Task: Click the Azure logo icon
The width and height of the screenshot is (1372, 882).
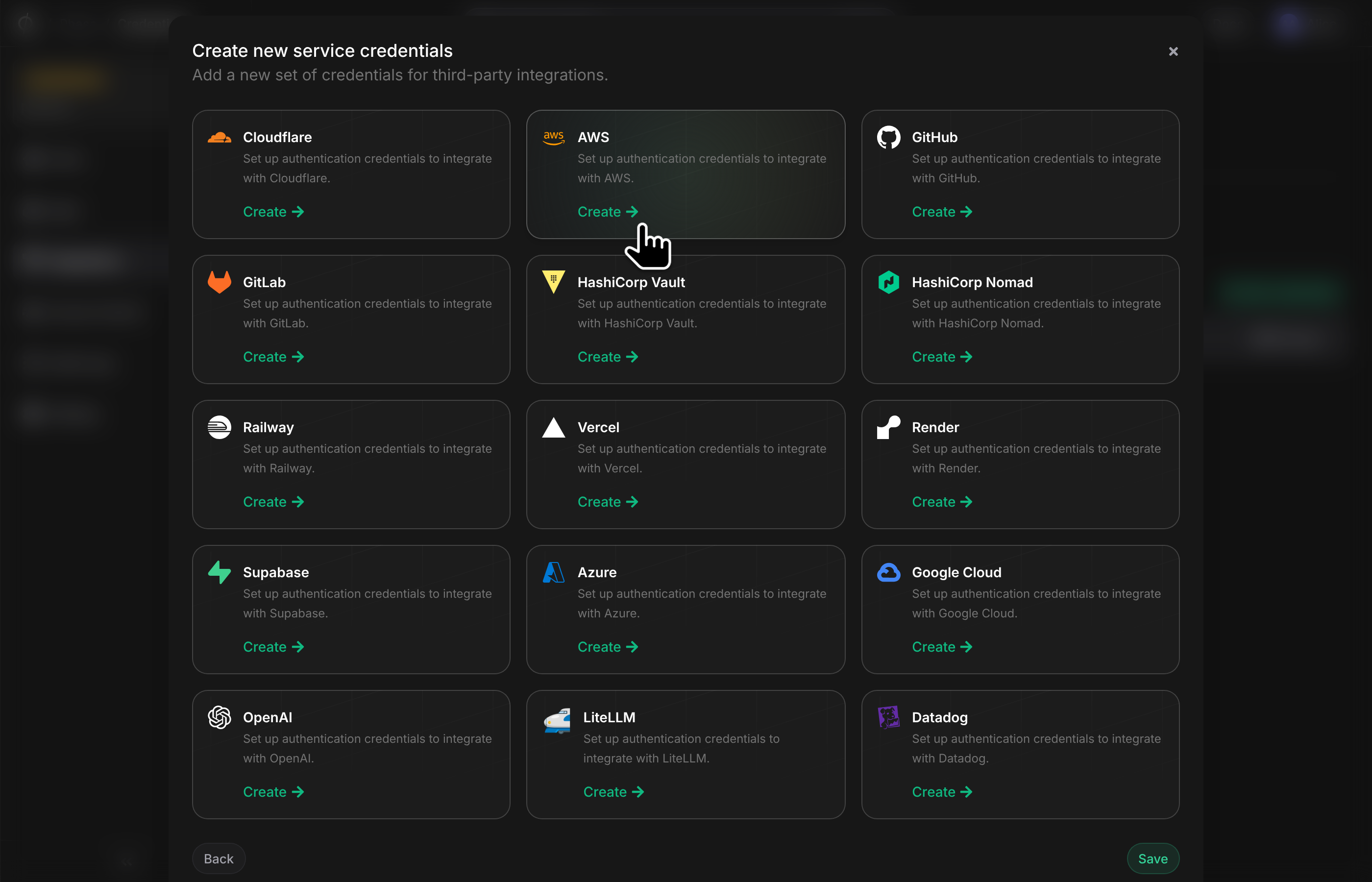Action: 554,572
